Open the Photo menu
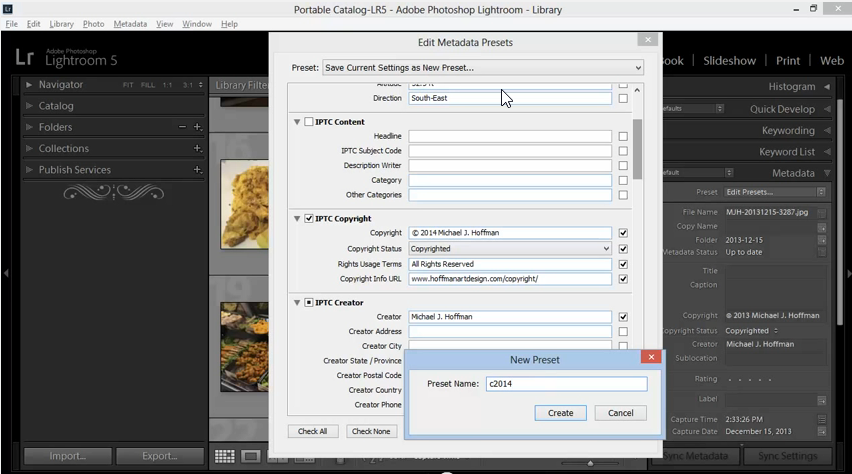This screenshot has height=474, width=852. [x=93, y=24]
